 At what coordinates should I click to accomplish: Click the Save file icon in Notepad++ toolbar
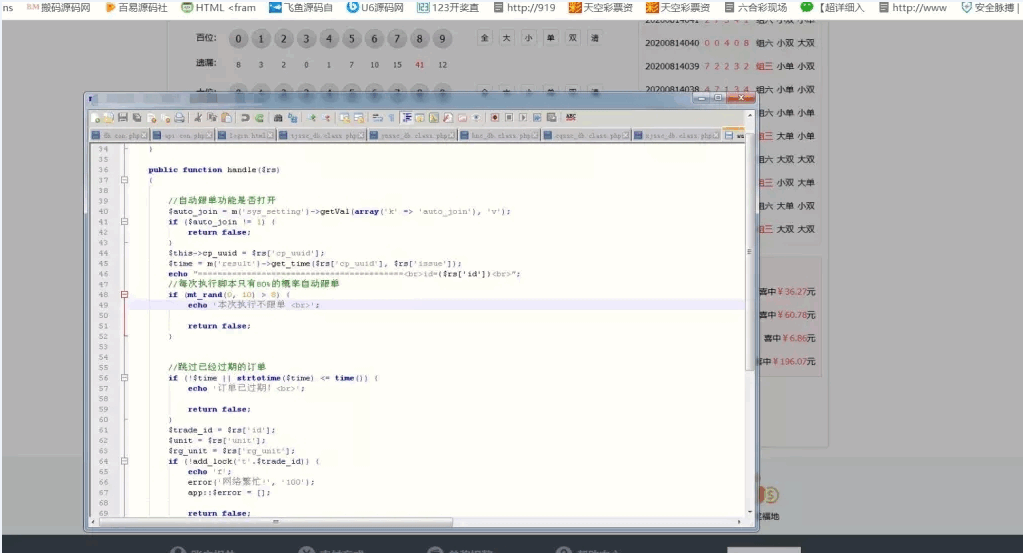pyautogui.click(x=122, y=117)
